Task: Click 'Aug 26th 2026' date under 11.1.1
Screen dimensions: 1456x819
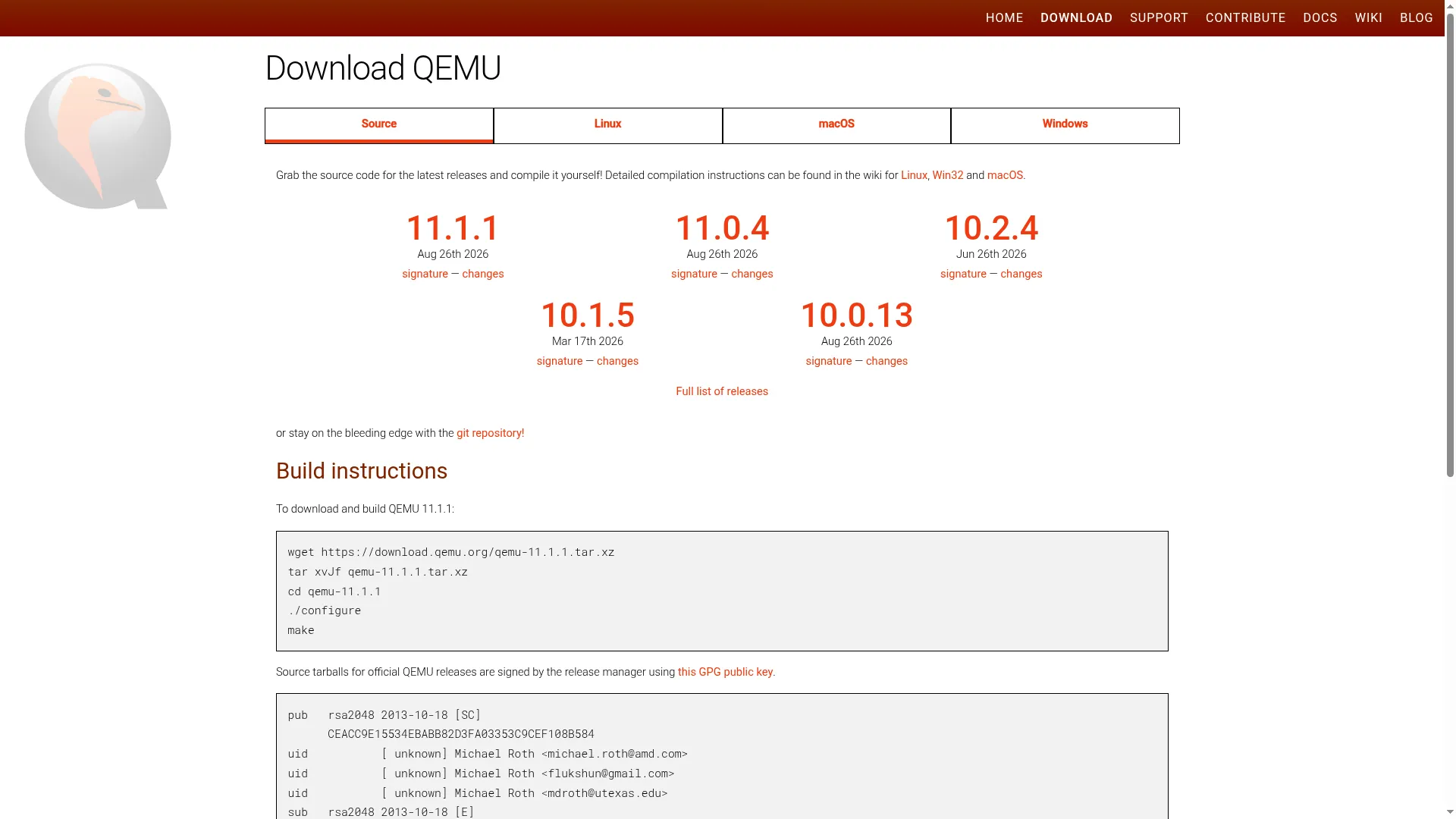Action: [453, 254]
